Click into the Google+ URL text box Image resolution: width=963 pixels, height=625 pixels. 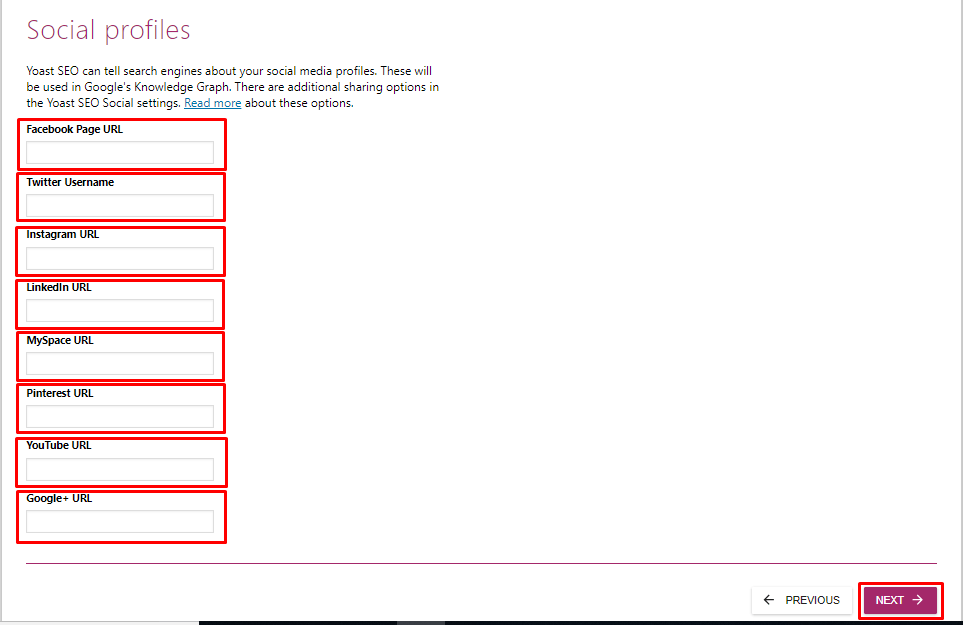coord(120,521)
